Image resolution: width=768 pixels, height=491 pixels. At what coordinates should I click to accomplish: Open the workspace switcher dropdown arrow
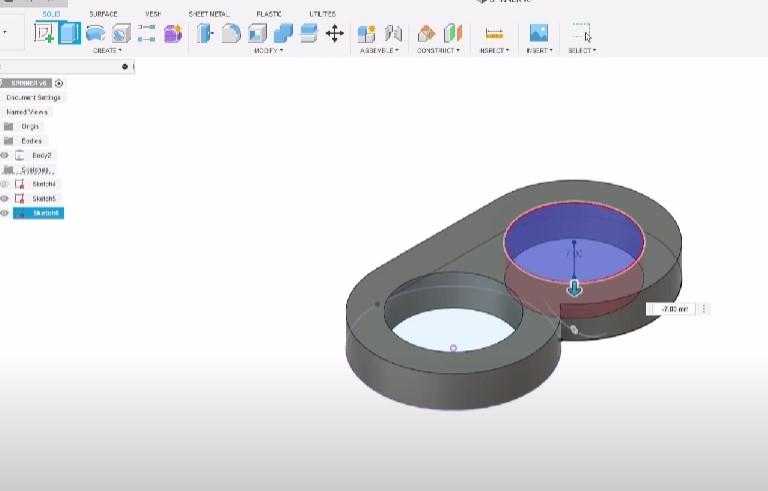tap(5, 32)
